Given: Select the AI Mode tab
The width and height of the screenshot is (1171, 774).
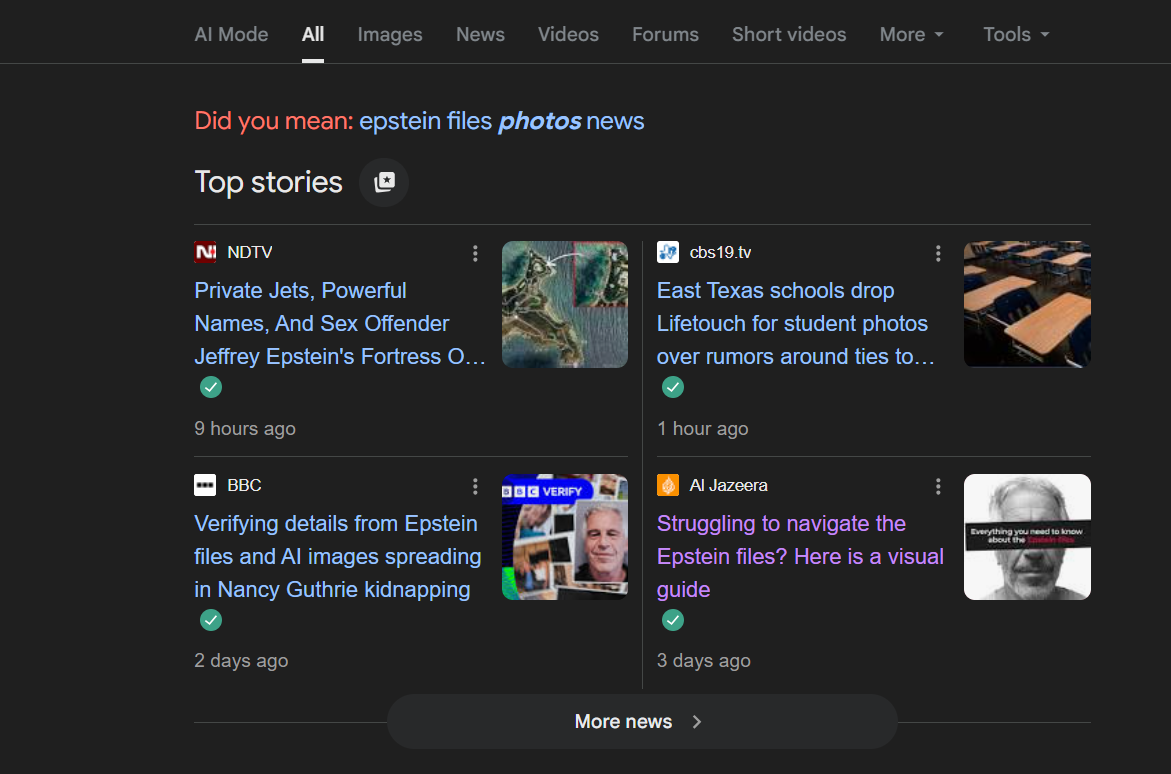Looking at the screenshot, I should click(231, 34).
